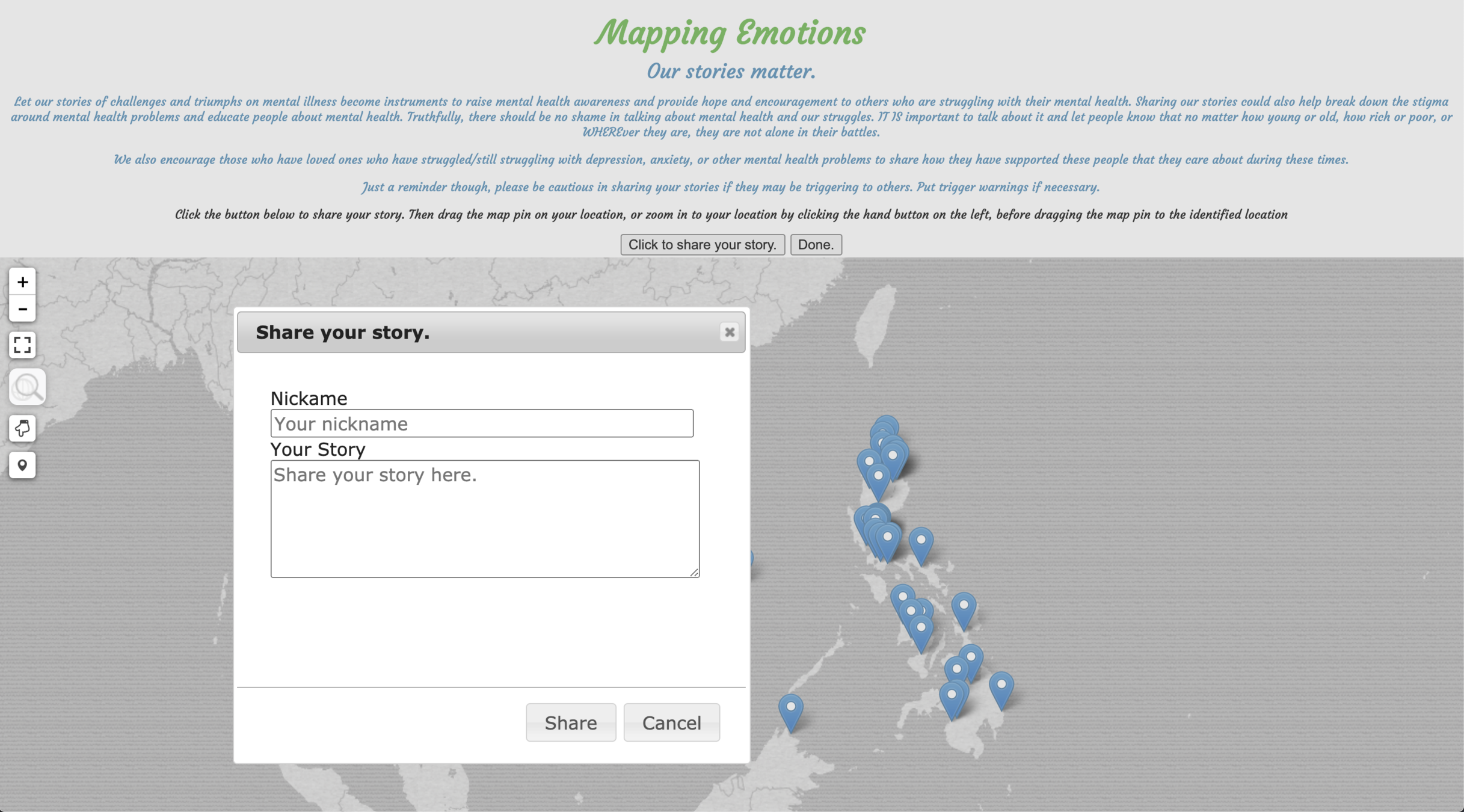Open the globe search magnifier control
Image resolution: width=1464 pixels, height=812 pixels.
pyautogui.click(x=27, y=387)
